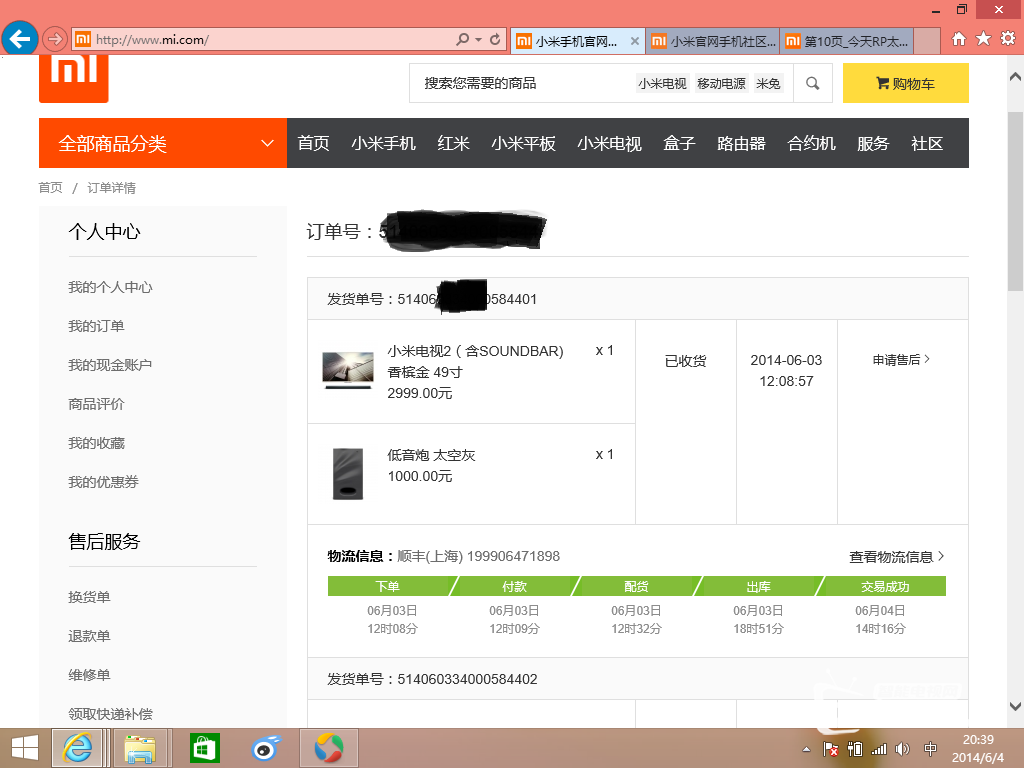Switch to the 小米官网手机社区 tab
Image resolution: width=1024 pixels, height=768 pixels.
(713, 41)
